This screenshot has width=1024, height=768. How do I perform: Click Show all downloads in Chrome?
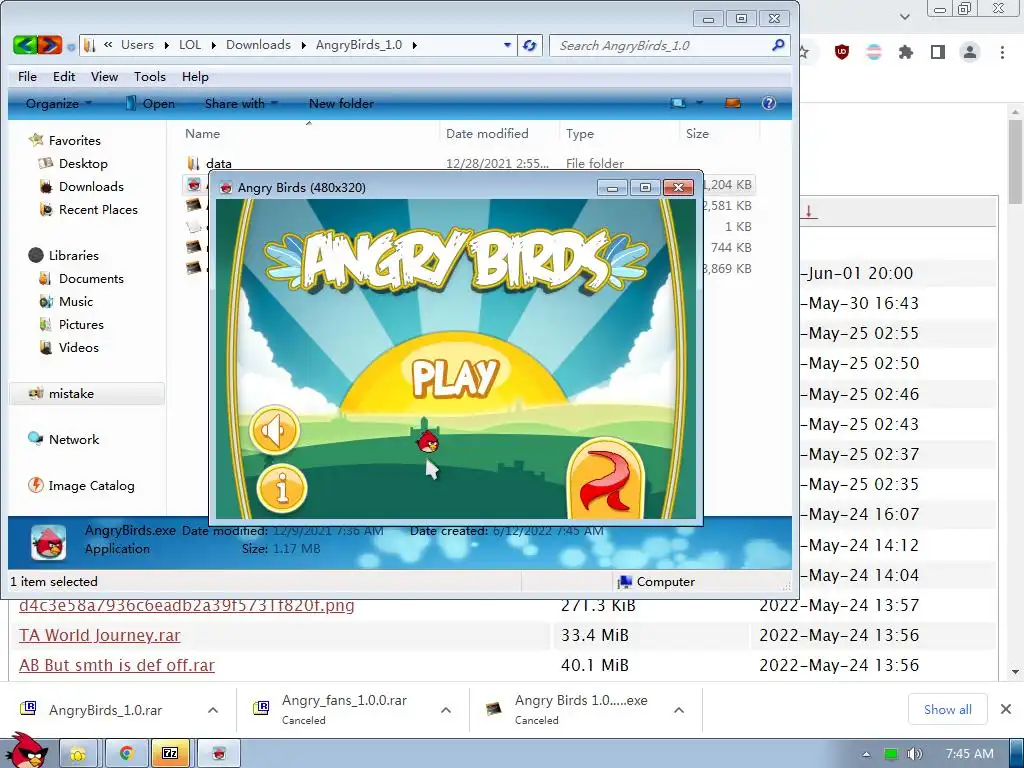[x=948, y=710]
